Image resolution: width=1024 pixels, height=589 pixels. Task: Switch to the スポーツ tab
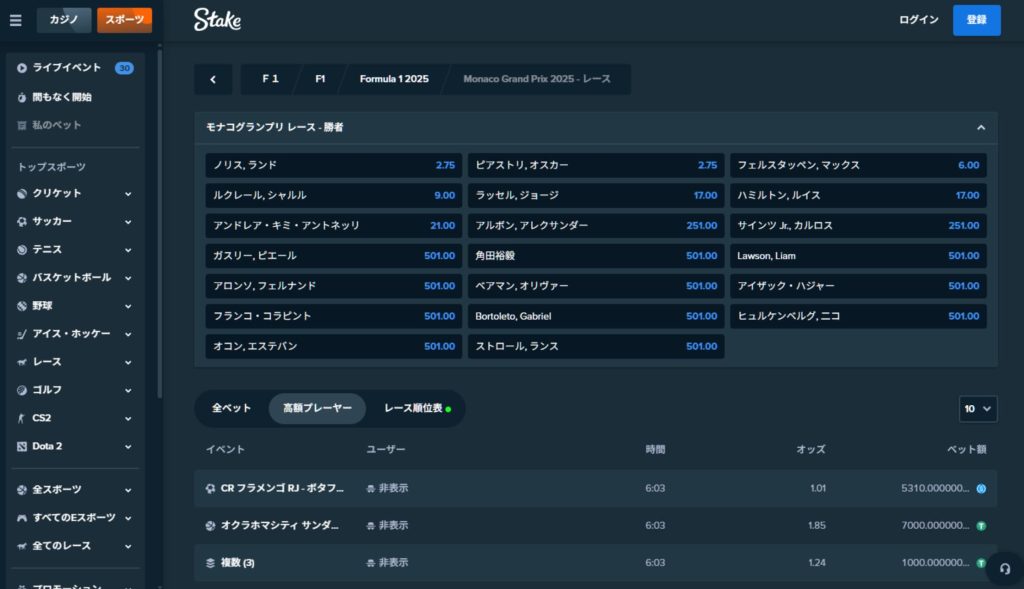124,20
